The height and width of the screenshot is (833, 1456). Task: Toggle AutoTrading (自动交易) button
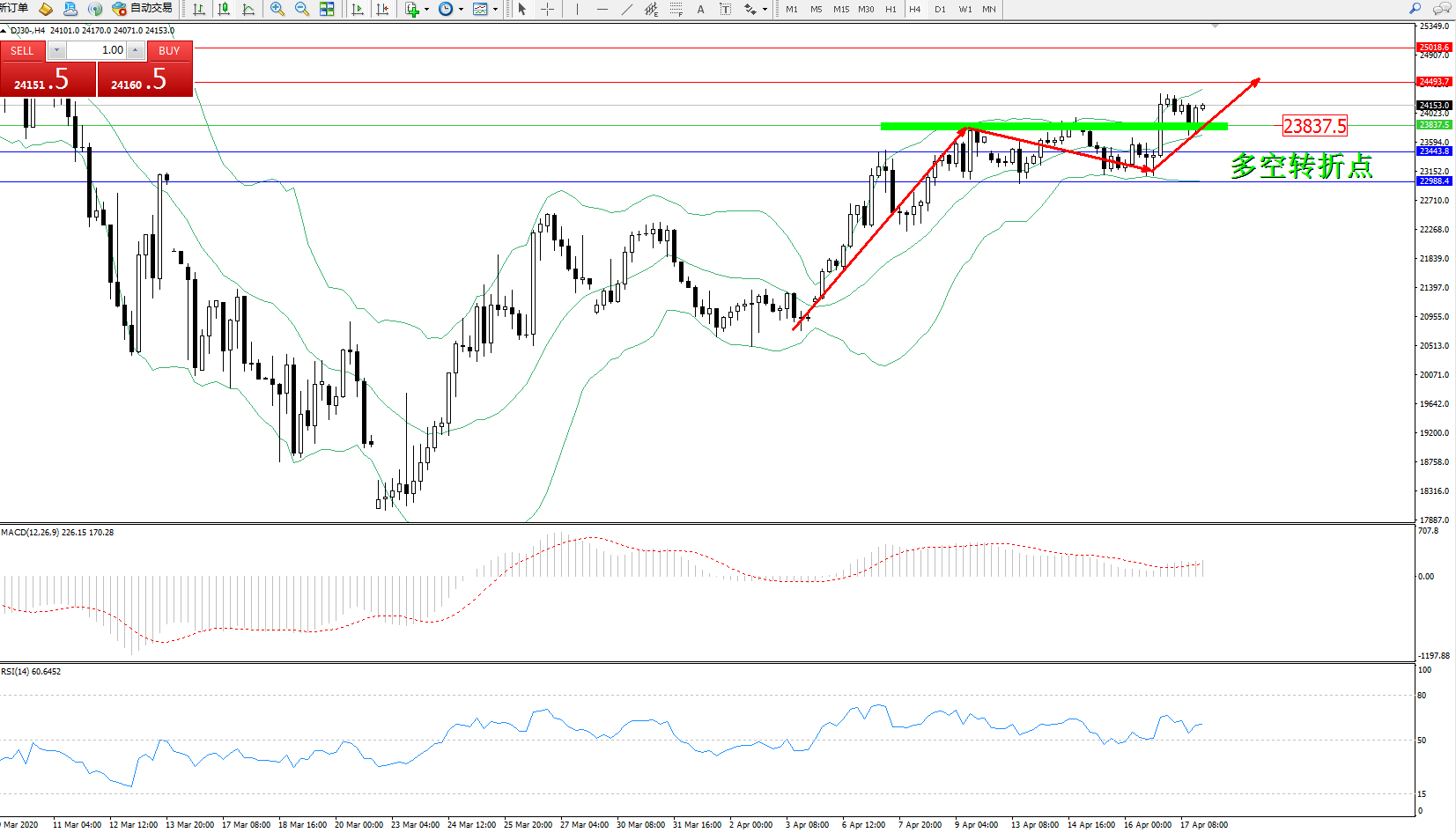(x=143, y=9)
